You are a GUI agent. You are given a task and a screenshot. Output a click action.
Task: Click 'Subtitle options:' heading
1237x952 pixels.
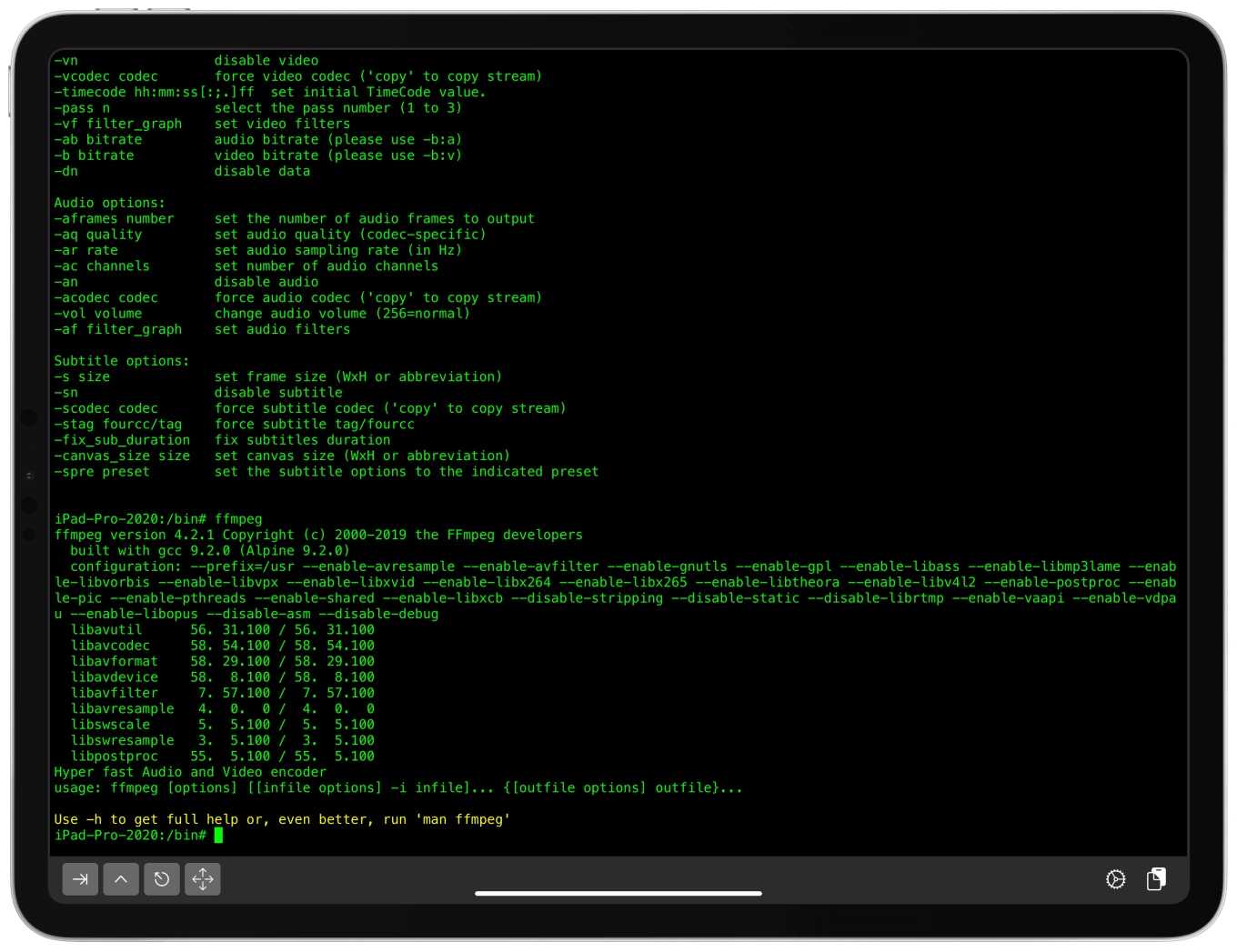(122, 361)
